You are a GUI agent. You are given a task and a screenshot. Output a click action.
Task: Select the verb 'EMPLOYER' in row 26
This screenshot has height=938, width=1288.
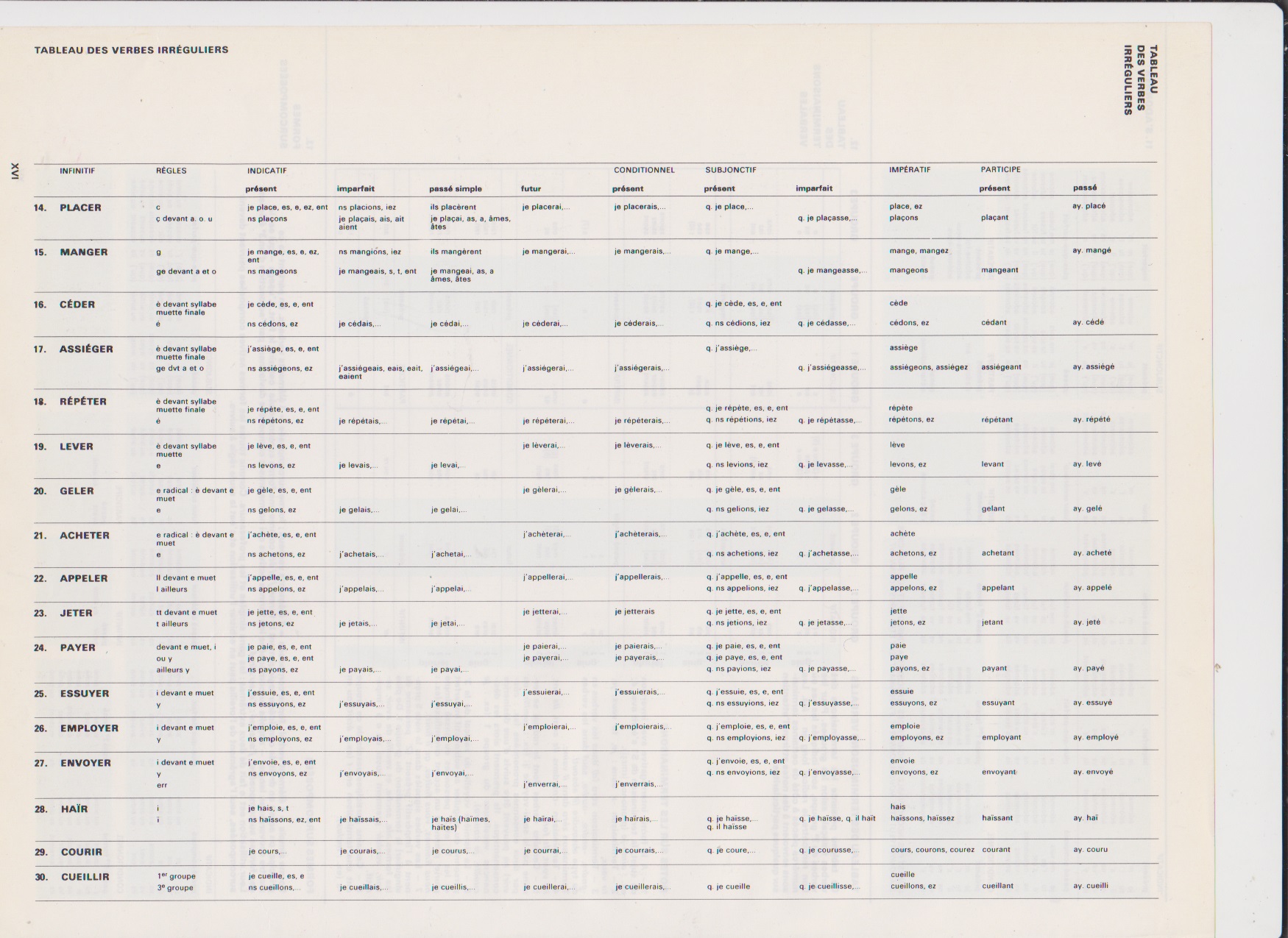(x=89, y=728)
